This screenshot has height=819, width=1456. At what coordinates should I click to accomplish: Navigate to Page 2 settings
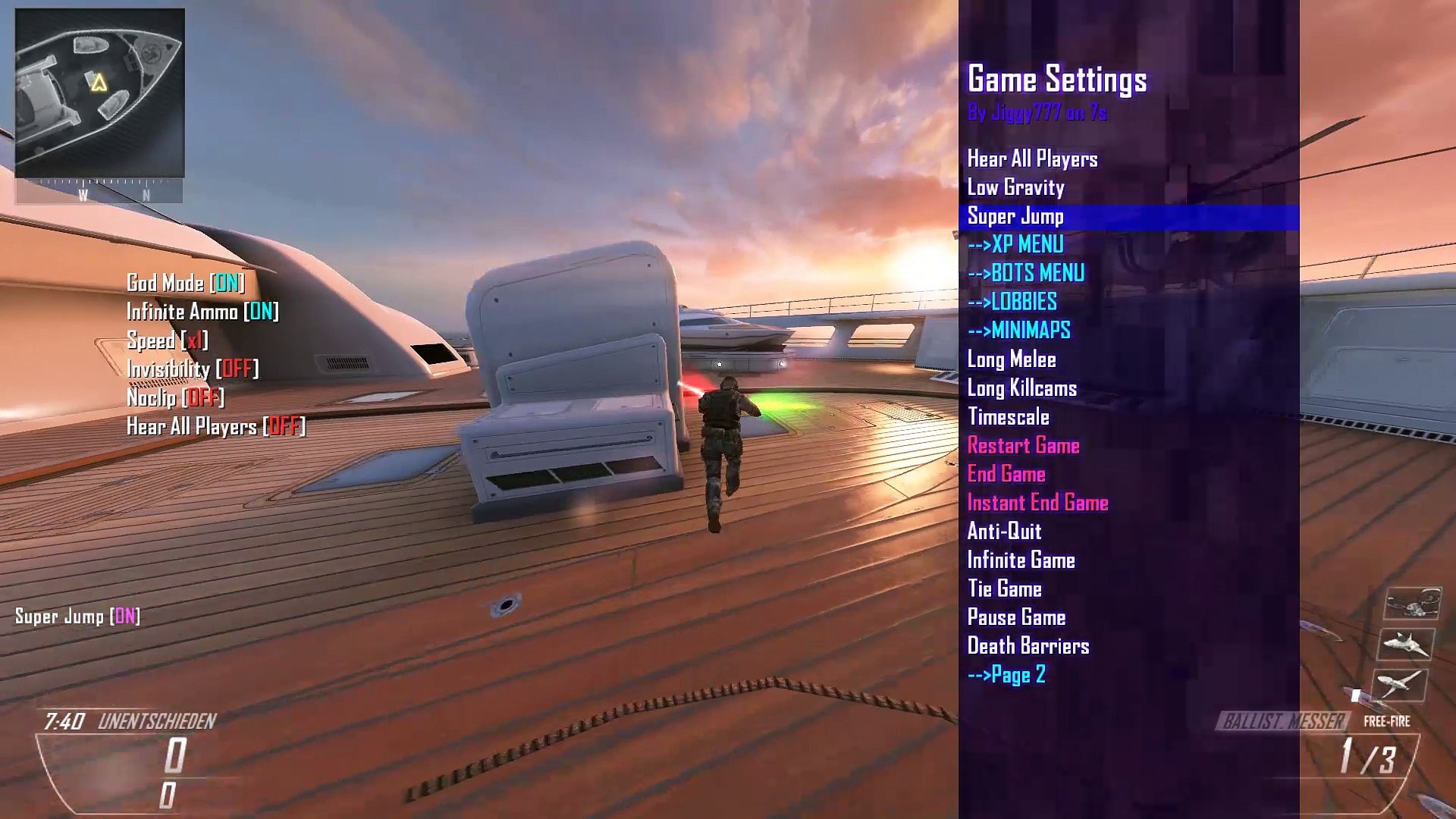coord(1007,674)
